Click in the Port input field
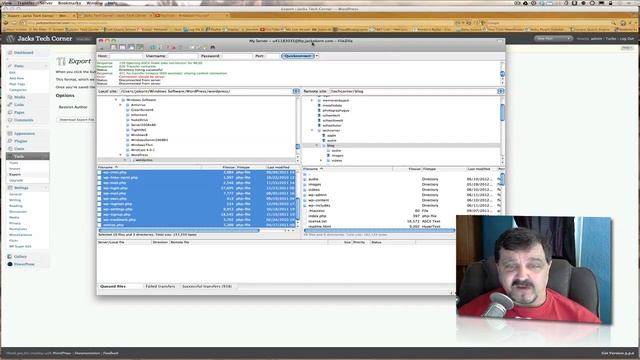The height and width of the screenshot is (360, 640). [x=273, y=56]
